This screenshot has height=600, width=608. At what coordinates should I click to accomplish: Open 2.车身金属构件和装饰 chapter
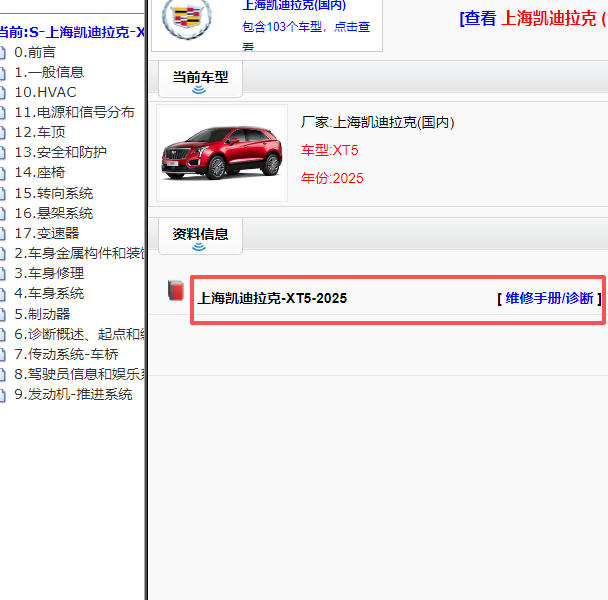[x=79, y=253]
